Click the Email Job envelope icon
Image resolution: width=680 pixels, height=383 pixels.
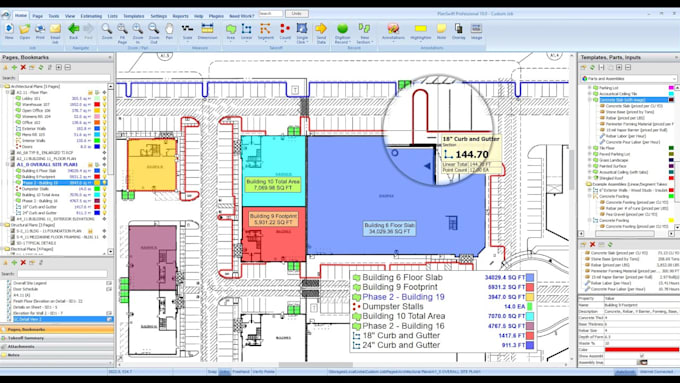tap(55, 29)
